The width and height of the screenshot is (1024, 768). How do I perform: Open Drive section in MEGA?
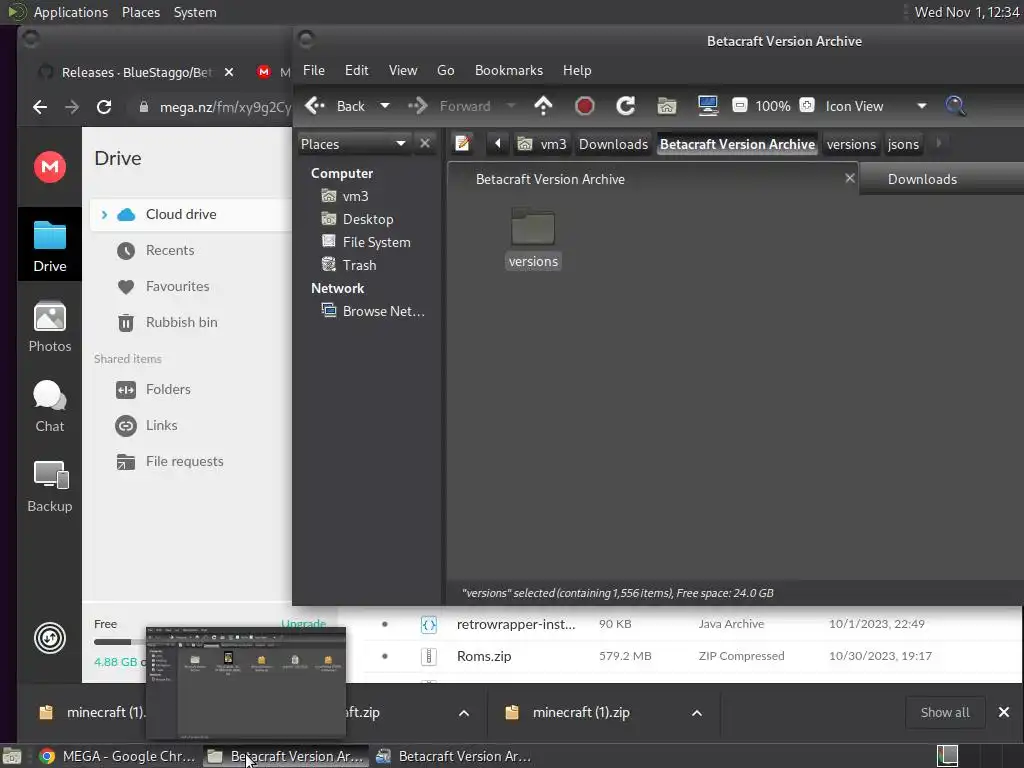(x=50, y=246)
